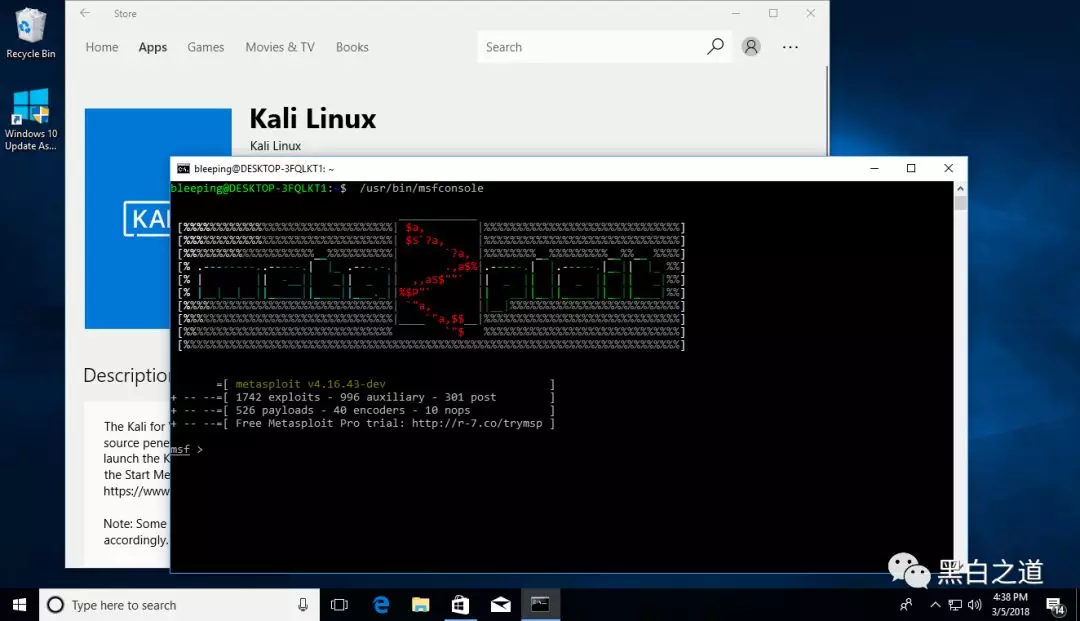Select the running Kali terminal on the taskbar
Screen dimensions: 1080x621
coord(540,604)
